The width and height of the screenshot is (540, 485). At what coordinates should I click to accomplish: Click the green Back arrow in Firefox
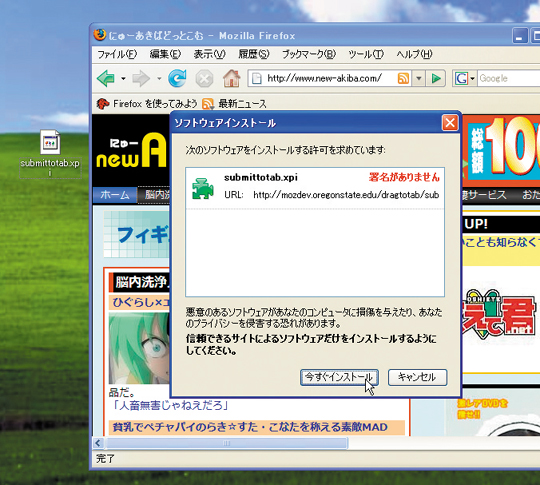pos(106,79)
